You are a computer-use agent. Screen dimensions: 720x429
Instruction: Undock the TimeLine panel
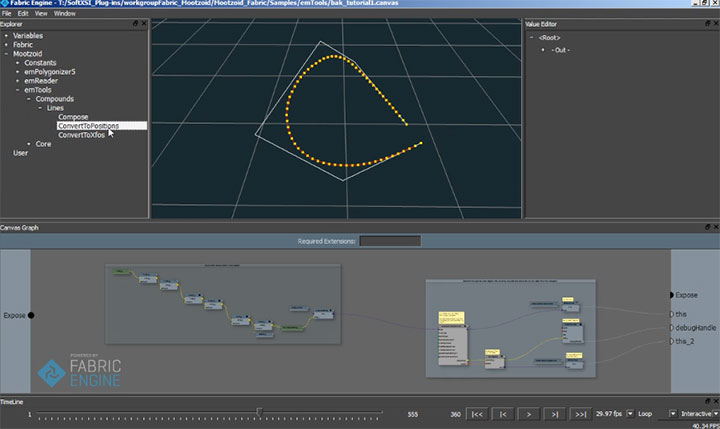[708, 401]
